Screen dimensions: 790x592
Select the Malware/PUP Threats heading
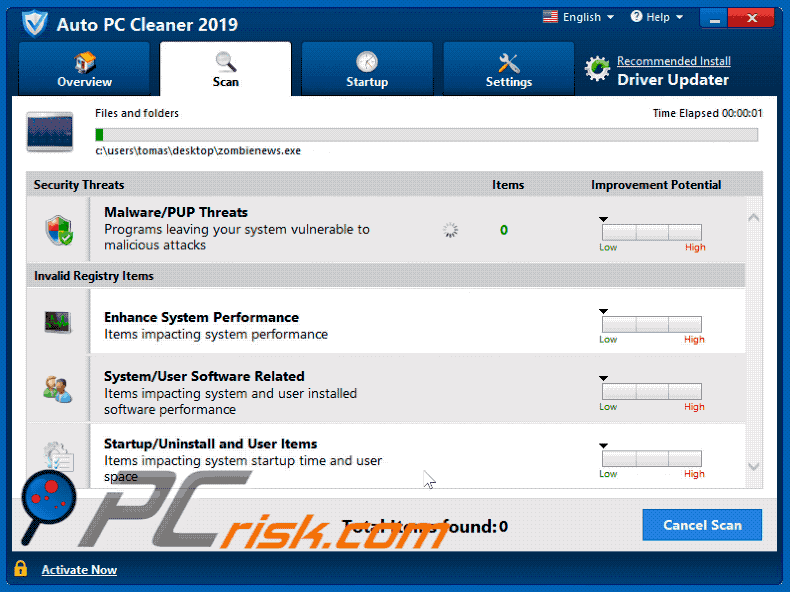176,212
